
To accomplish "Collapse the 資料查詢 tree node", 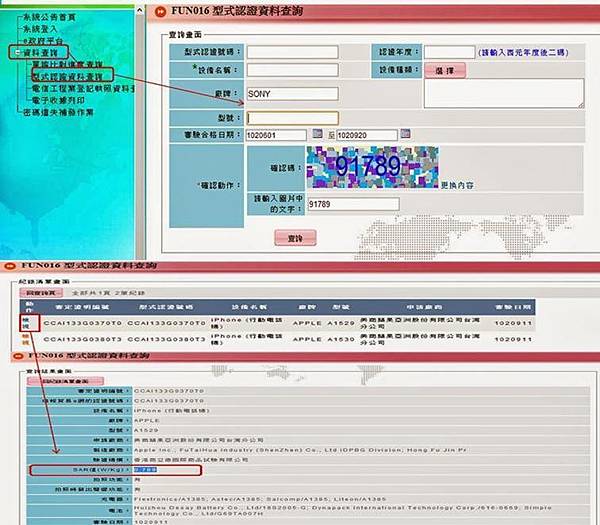I will (18, 52).
